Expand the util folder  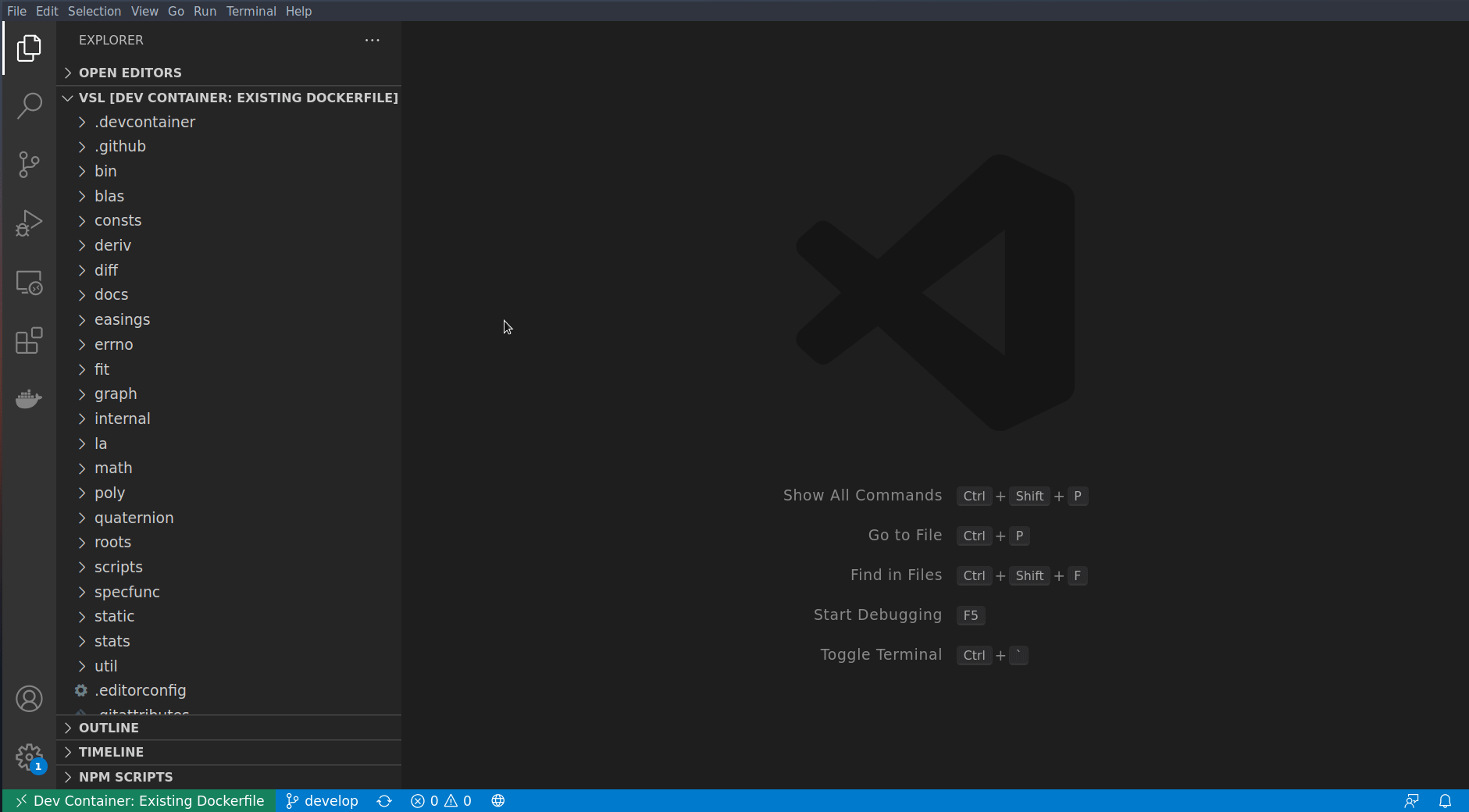pos(229,666)
